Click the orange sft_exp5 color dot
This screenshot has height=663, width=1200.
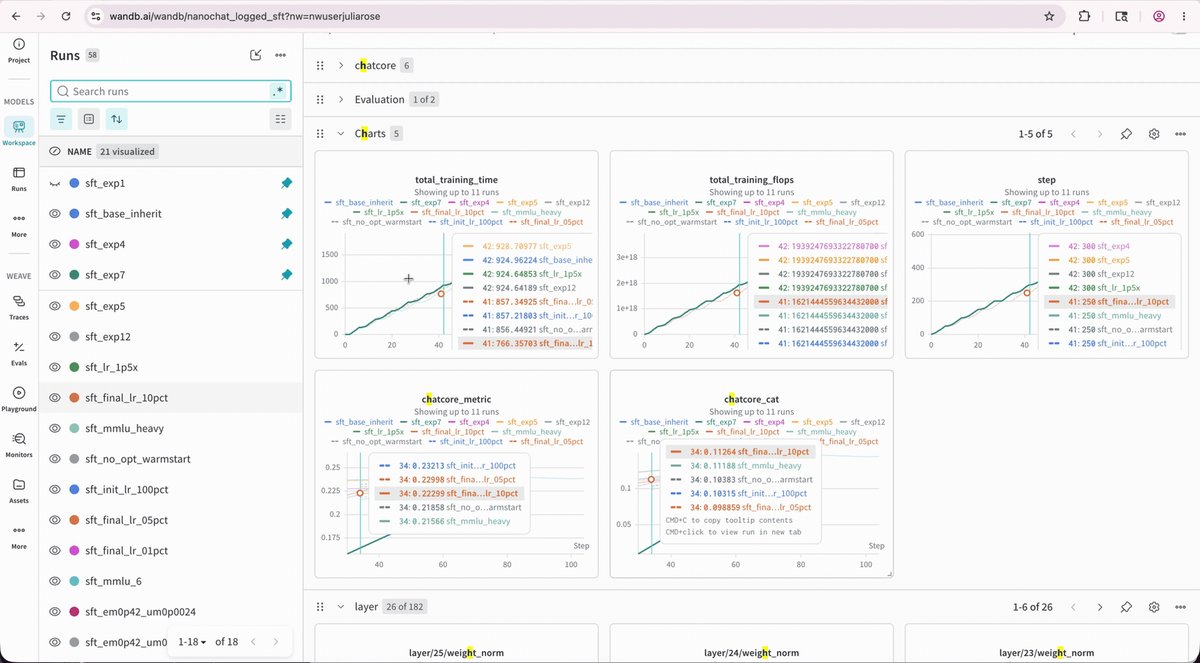pyautogui.click(x=75, y=306)
